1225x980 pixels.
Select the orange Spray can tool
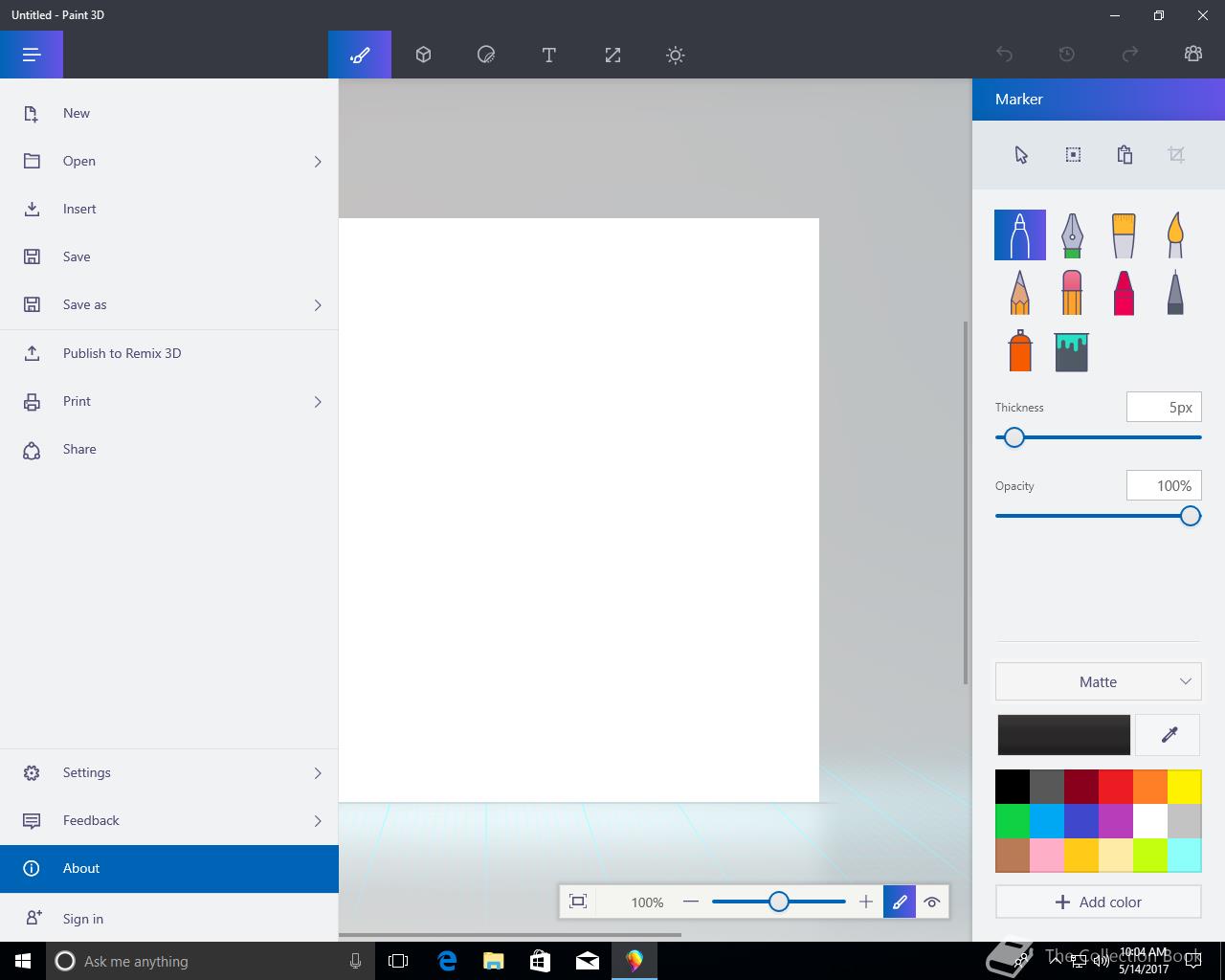tap(1020, 350)
